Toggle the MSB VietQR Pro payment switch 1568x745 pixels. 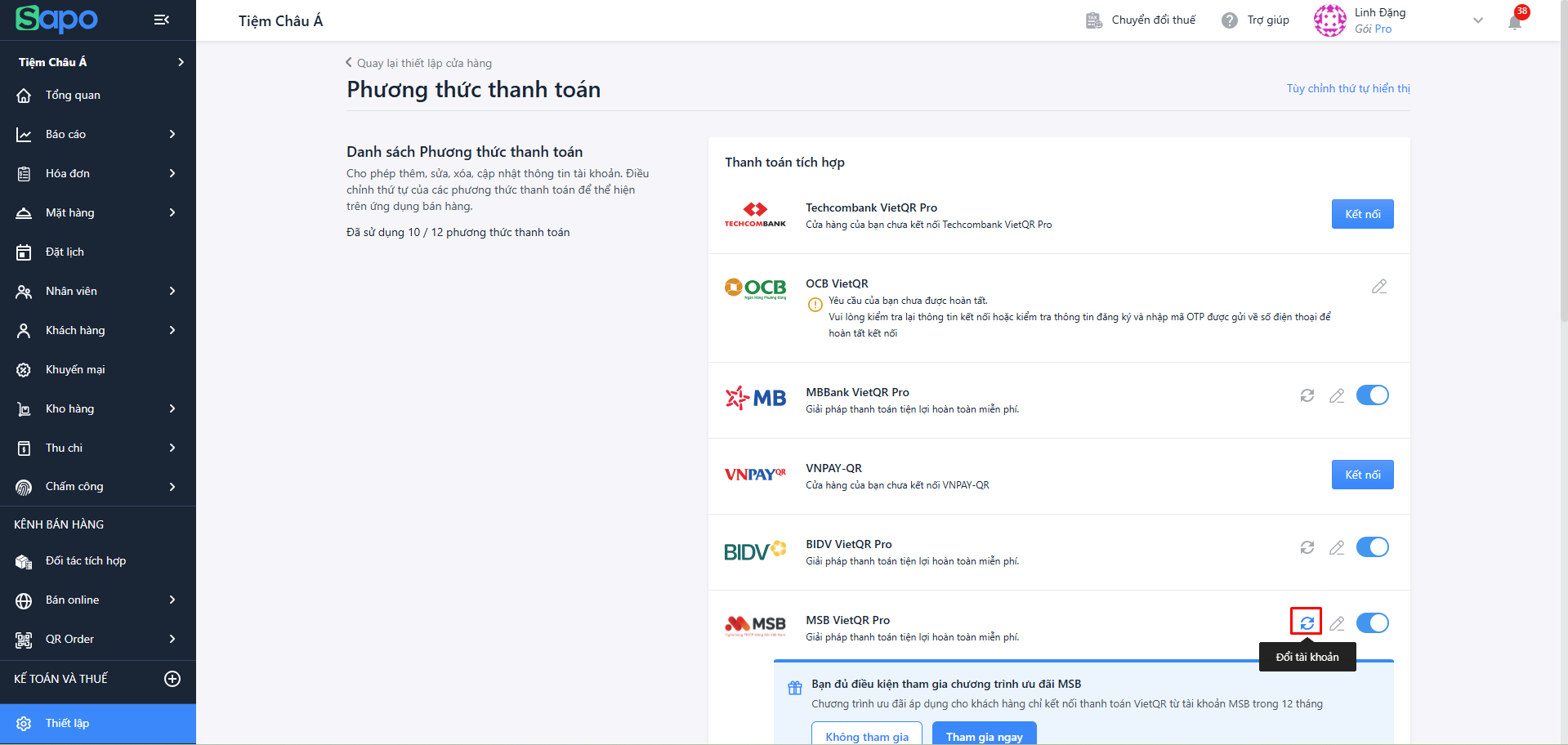coord(1372,623)
